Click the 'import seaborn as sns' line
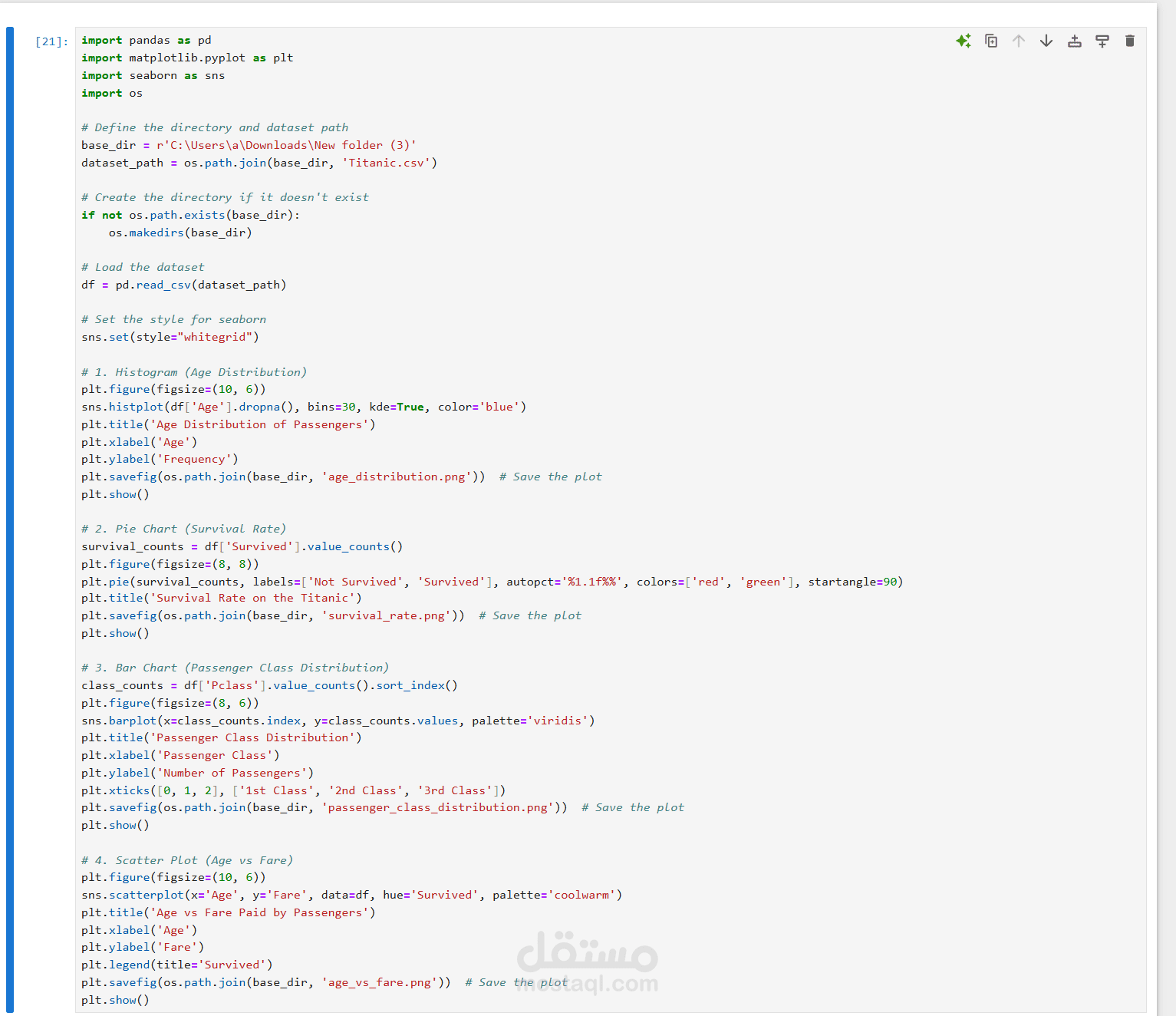This screenshot has height=1016, width=1176. (153, 75)
